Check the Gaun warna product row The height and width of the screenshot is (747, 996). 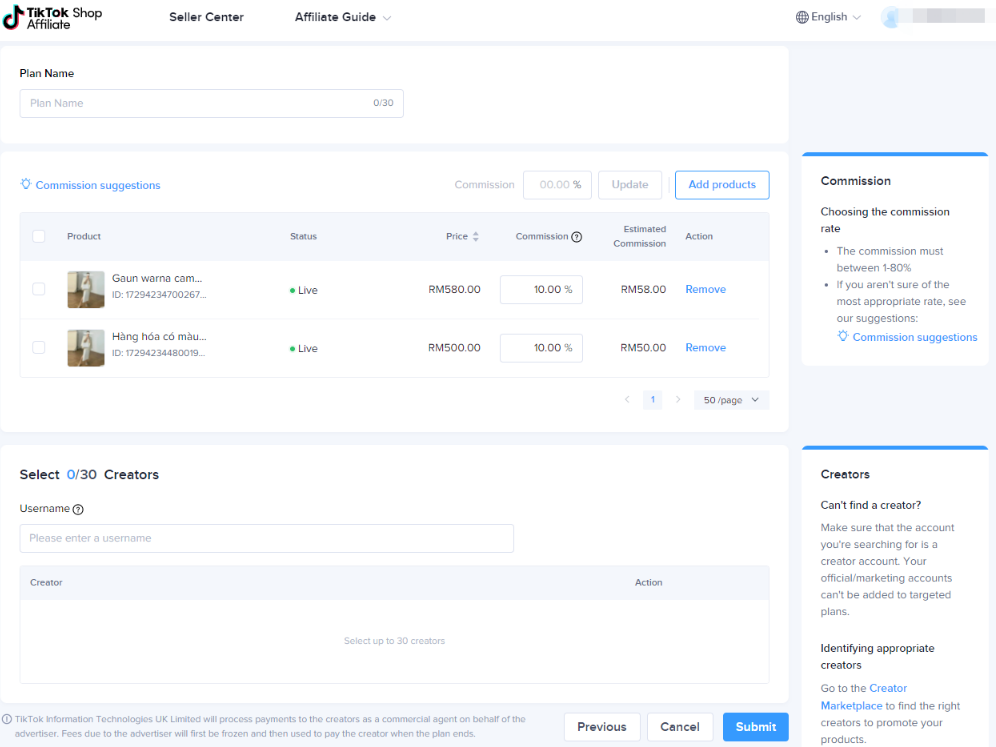pyautogui.click(x=39, y=289)
